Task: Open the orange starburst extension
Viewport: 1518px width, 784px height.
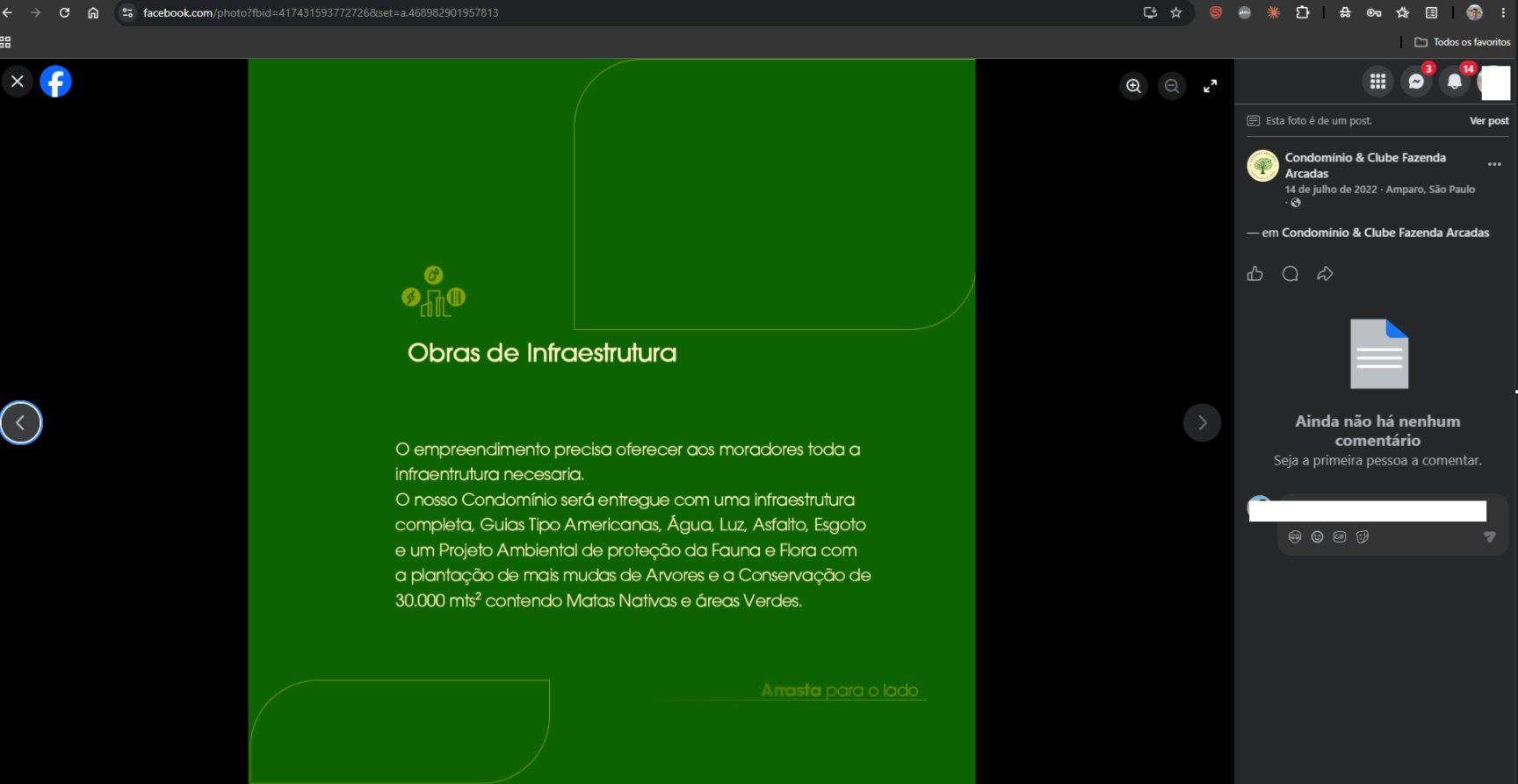Action: pos(1274,12)
